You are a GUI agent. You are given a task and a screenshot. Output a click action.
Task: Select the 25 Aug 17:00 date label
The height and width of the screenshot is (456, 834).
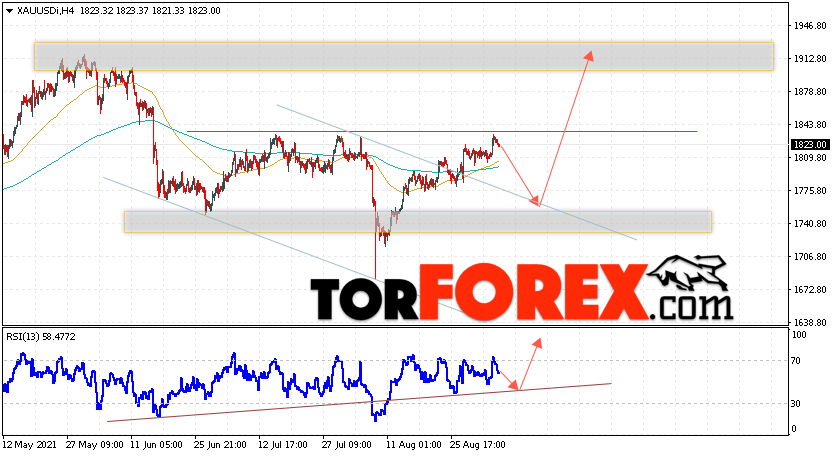pos(478,444)
